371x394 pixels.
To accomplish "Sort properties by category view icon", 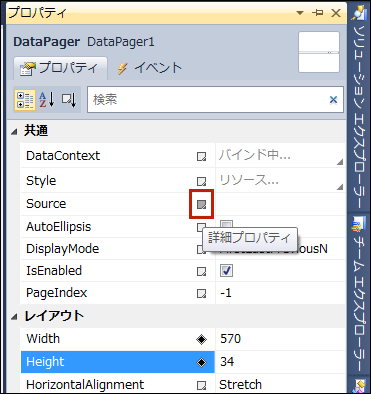I will pyautogui.click(x=25, y=100).
